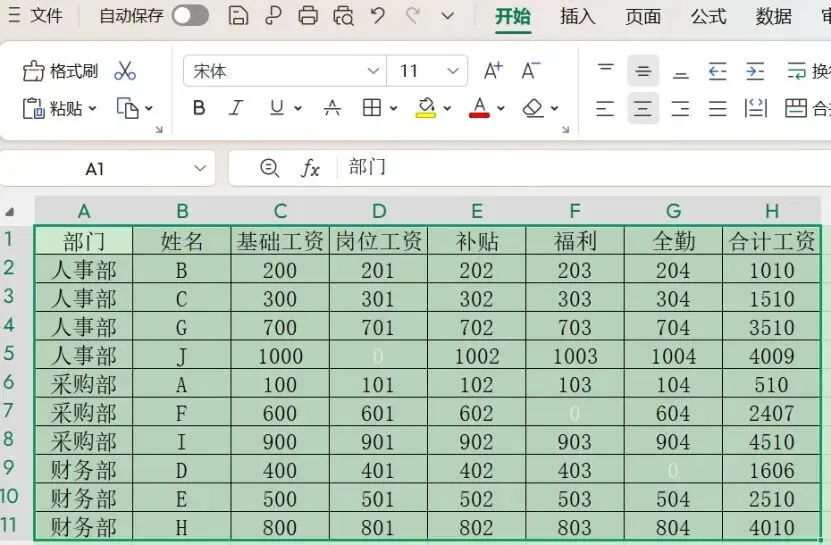This screenshot has height=545, width=831.
Task: Toggle the 自动保存 switch
Action: [190, 16]
